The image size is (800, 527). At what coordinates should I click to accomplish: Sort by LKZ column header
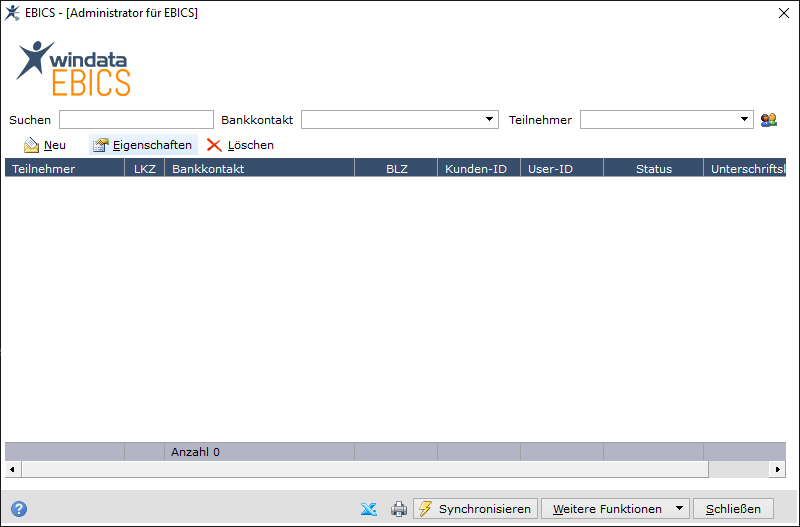point(144,168)
